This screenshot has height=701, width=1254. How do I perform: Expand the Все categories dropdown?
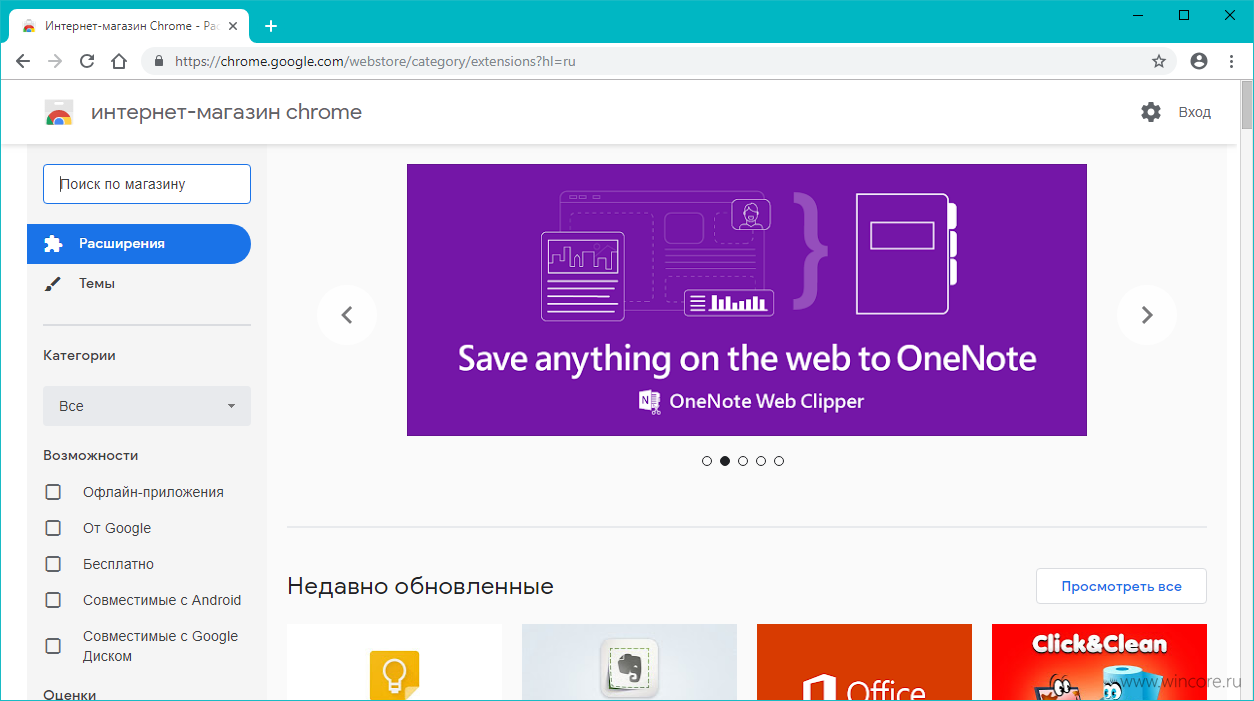click(147, 406)
